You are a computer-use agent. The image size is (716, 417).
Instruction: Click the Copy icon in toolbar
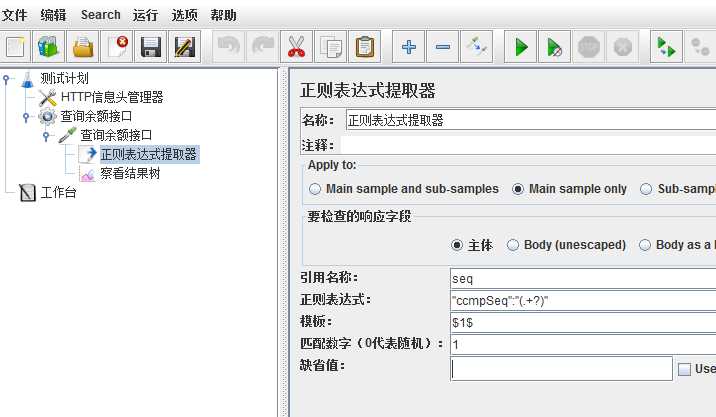331,47
